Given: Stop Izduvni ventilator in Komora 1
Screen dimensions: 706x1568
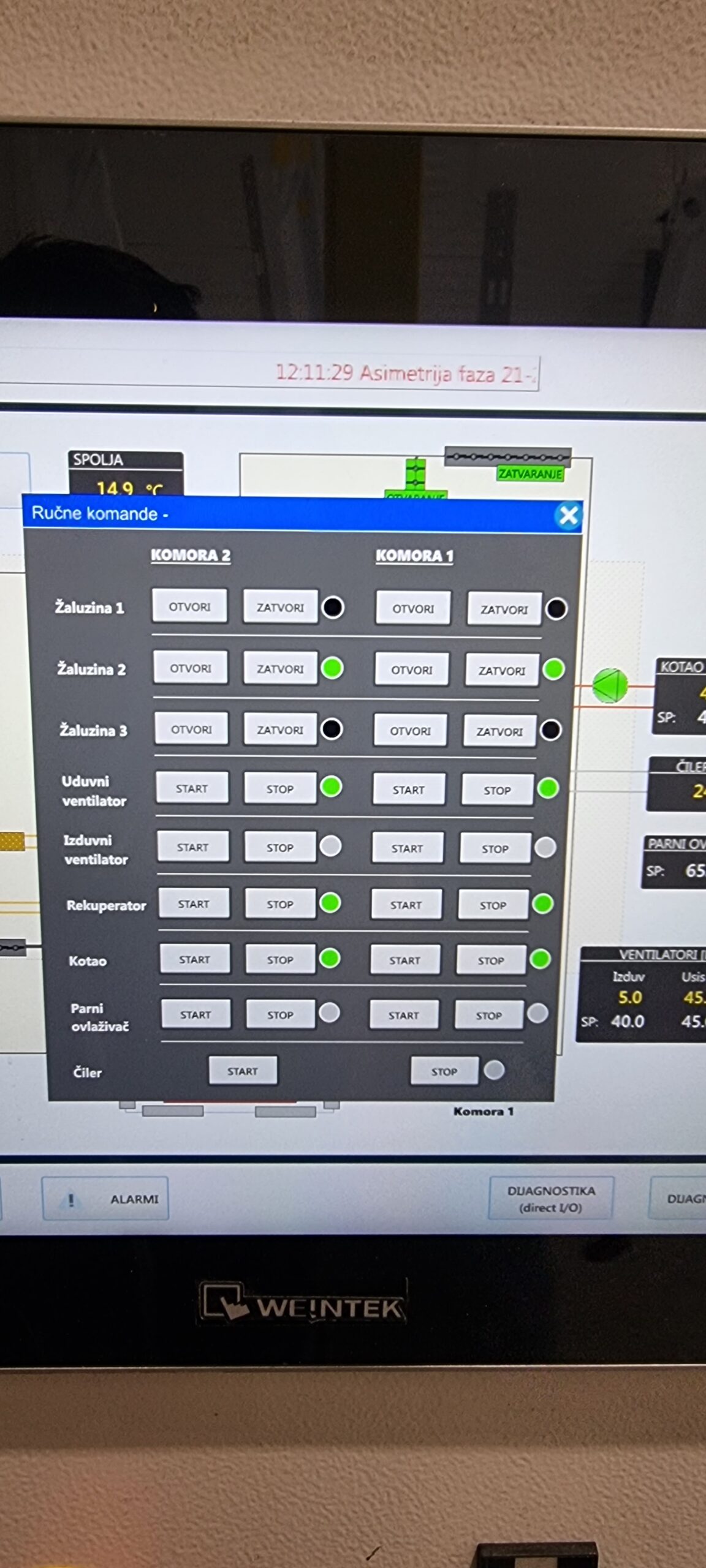Looking at the screenshot, I should pyautogui.click(x=495, y=849).
